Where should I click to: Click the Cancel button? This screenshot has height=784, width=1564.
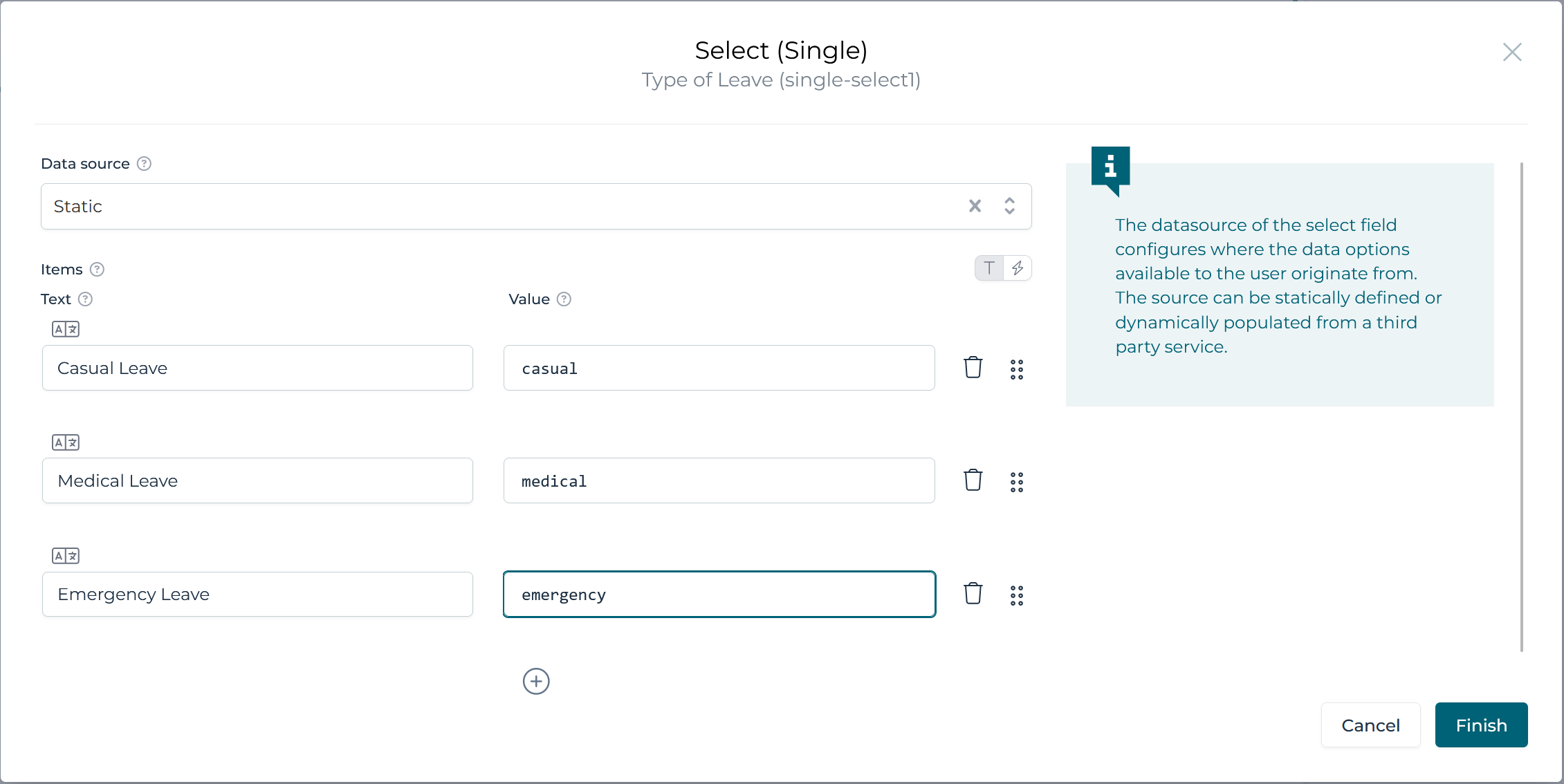pos(1370,725)
